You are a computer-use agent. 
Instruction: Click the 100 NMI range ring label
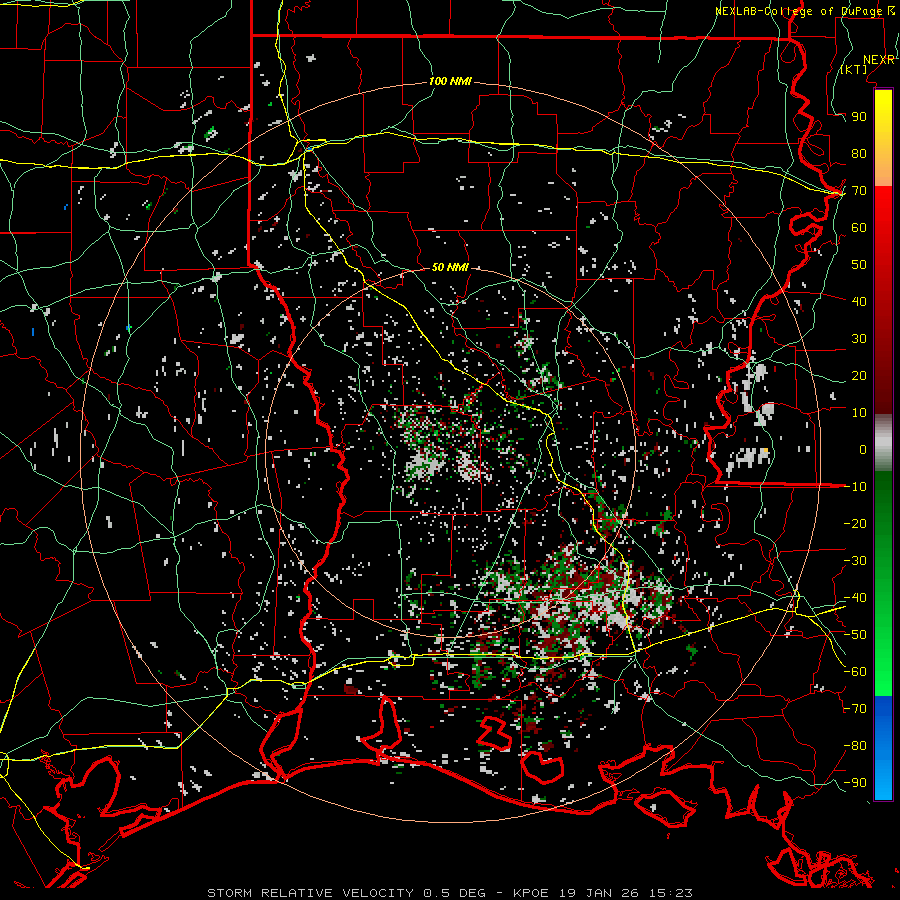(x=450, y=82)
